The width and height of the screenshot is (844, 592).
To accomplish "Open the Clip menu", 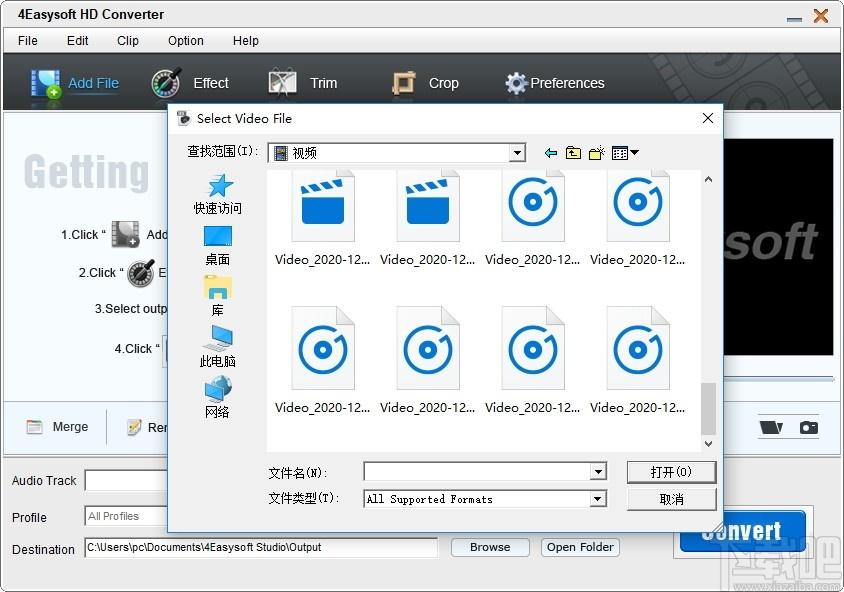I will click(x=128, y=41).
